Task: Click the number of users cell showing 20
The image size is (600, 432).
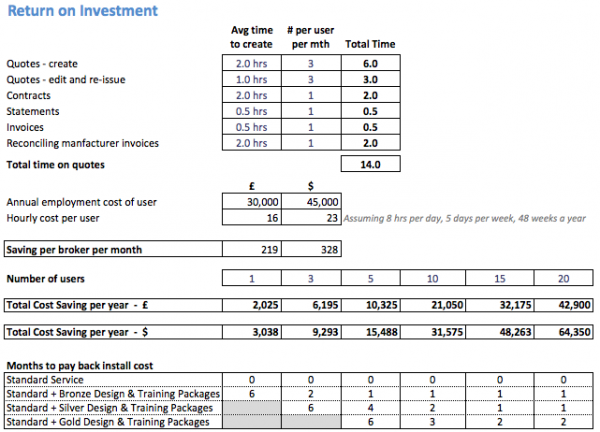Action: point(563,277)
